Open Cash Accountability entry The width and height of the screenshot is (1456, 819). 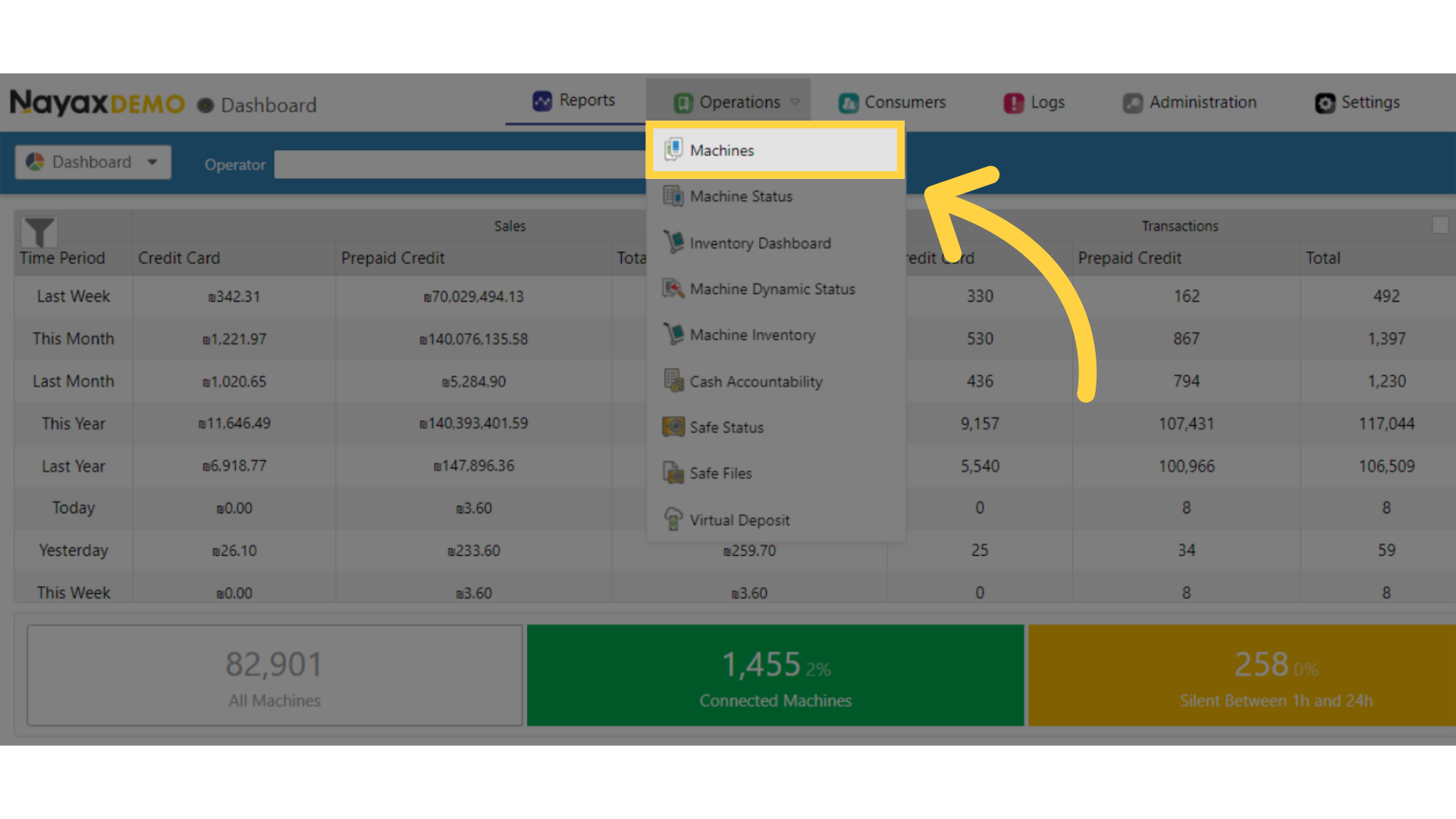775,381
